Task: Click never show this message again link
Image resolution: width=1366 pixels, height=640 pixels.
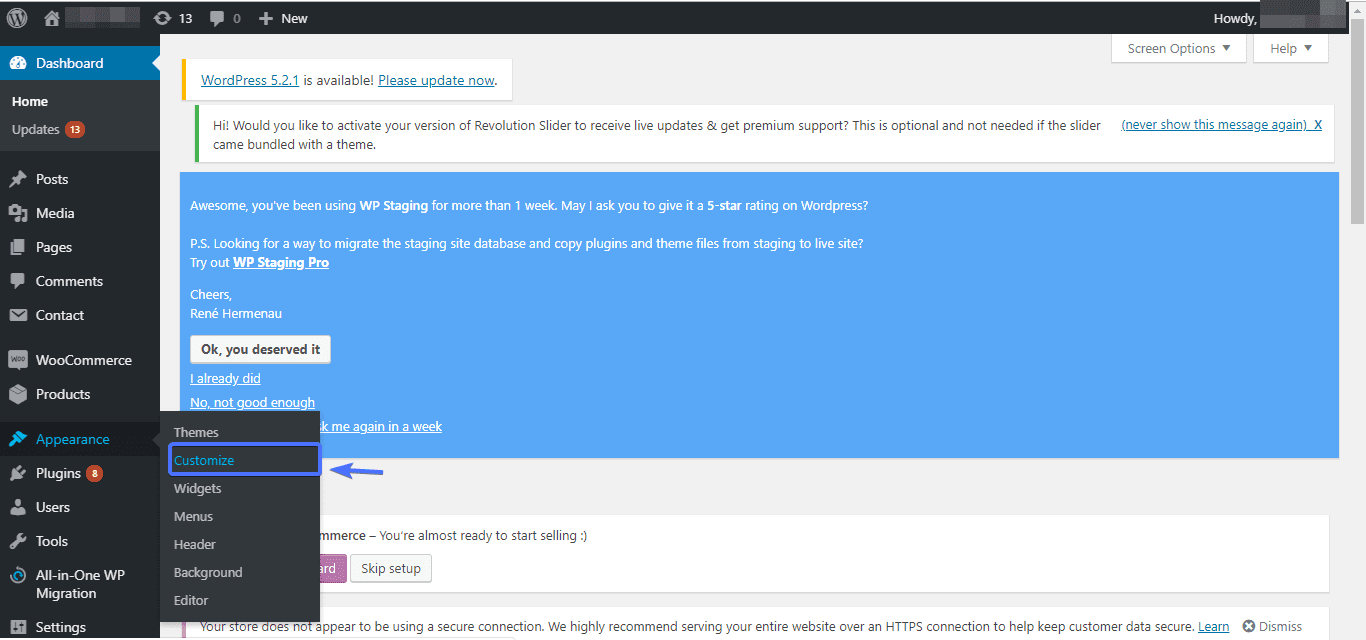Action: click(x=1214, y=125)
